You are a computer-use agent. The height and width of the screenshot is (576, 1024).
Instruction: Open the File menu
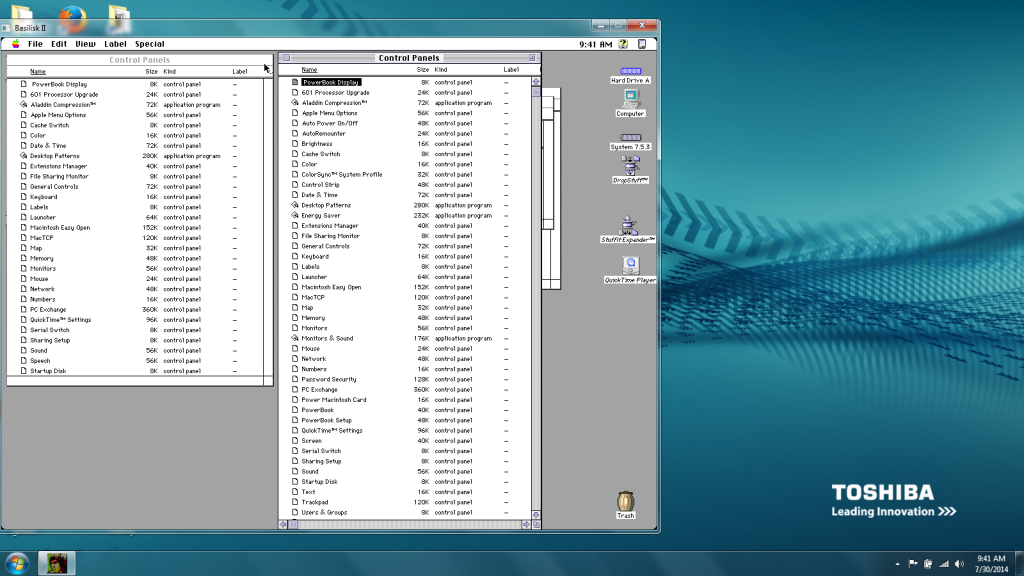tap(35, 44)
